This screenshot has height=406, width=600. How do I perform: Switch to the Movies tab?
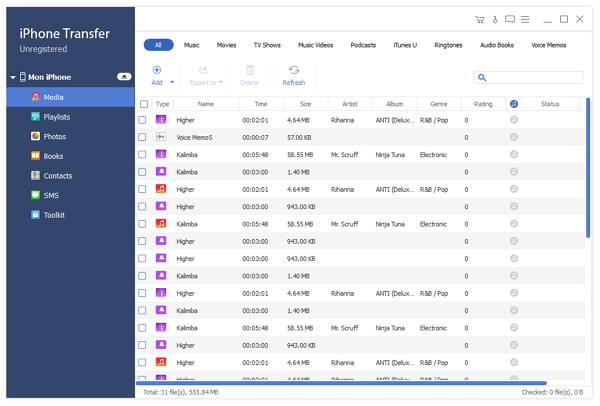pyautogui.click(x=227, y=45)
